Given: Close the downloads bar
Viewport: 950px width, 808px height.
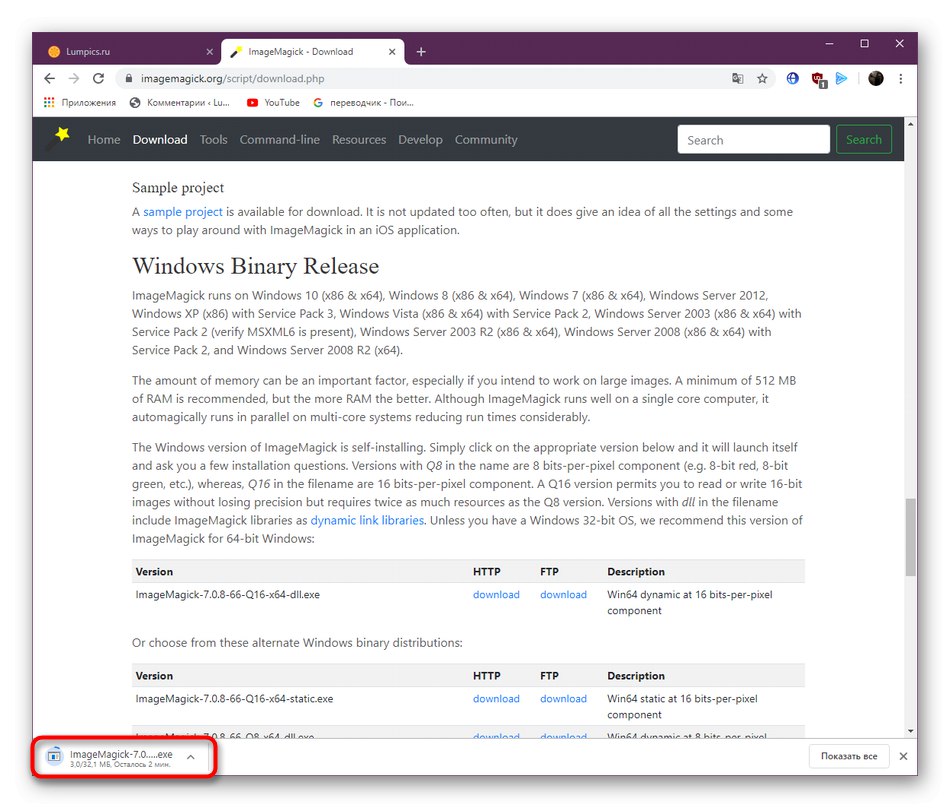Looking at the screenshot, I should tap(903, 756).
